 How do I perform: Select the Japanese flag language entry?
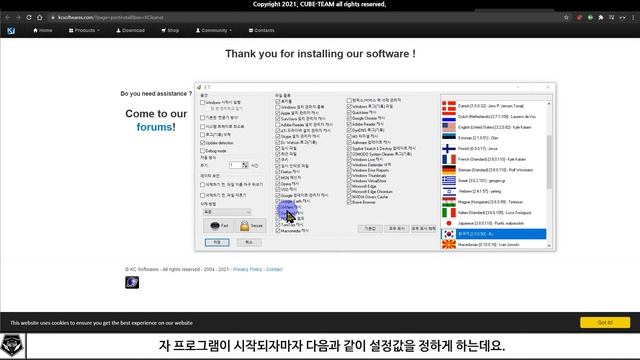click(494, 223)
